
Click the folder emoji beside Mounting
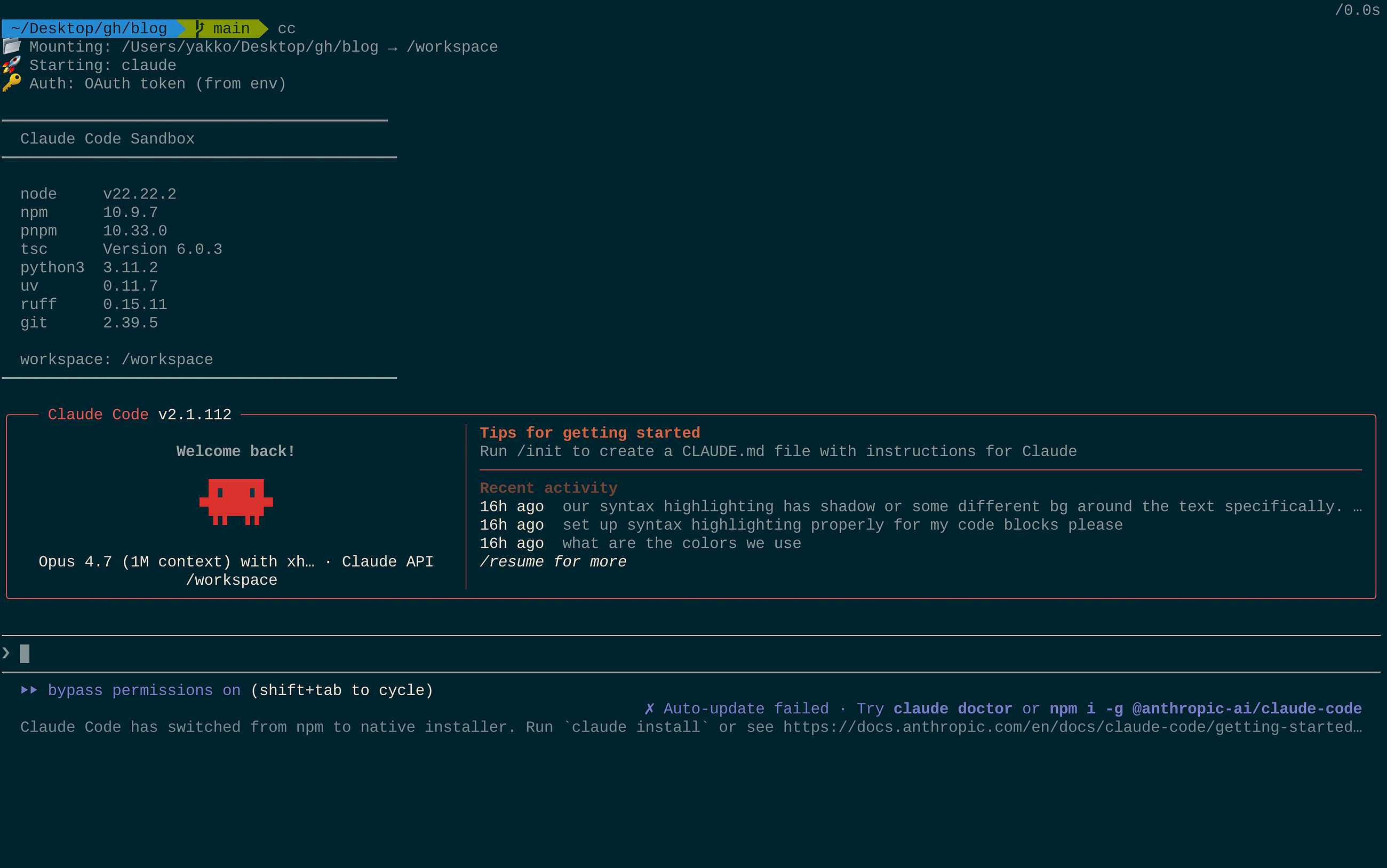tap(12, 46)
